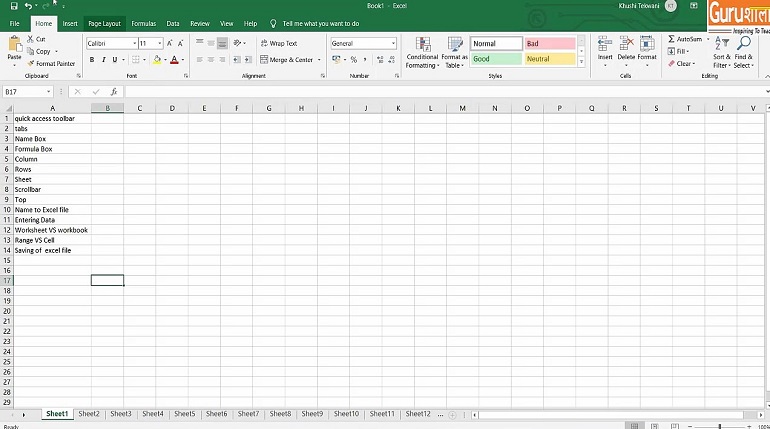Screen dimensions: 770x429
Task: Toggle Wrap Text for the cell
Action: [277, 44]
